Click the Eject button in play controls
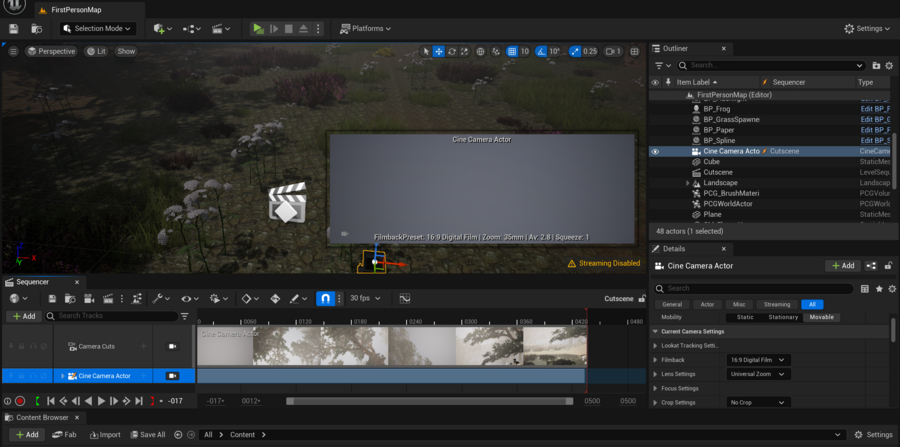 pyautogui.click(x=304, y=29)
